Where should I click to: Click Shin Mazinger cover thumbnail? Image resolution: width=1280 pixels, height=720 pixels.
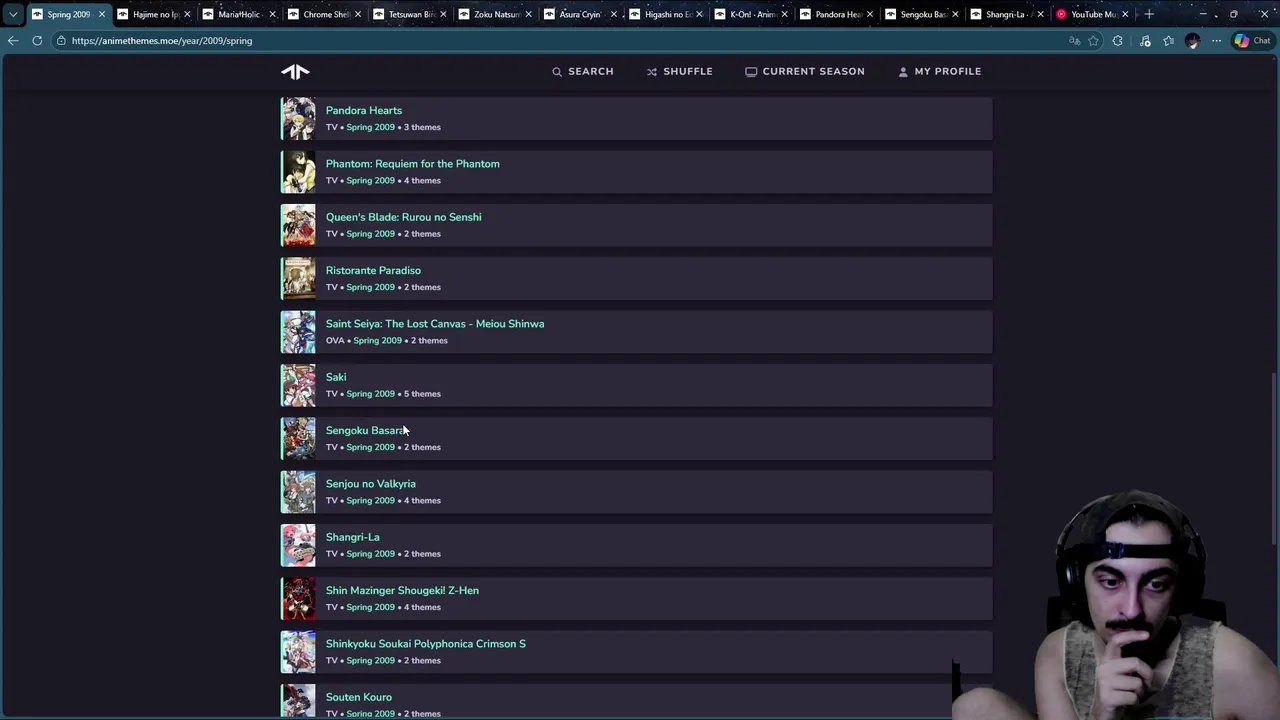tap(298, 598)
